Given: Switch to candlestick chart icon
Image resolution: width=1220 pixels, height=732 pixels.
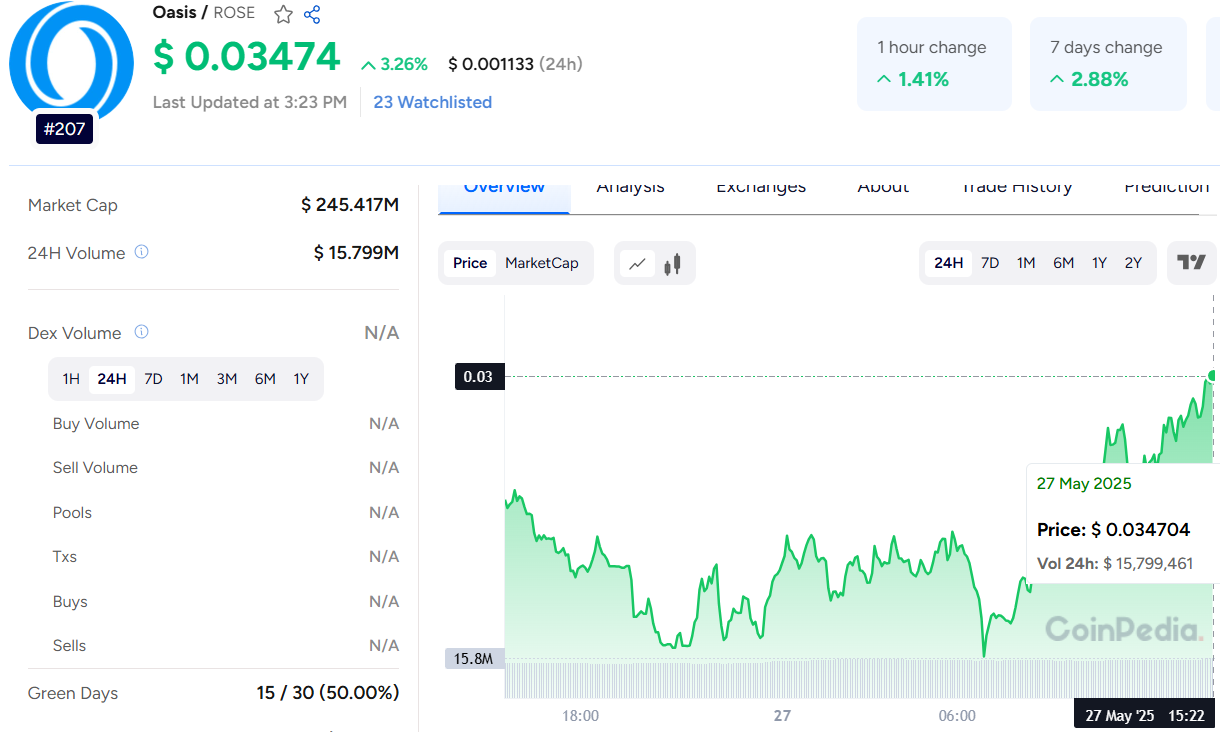Looking at the screenshot, I should click(x=672, y=264).
